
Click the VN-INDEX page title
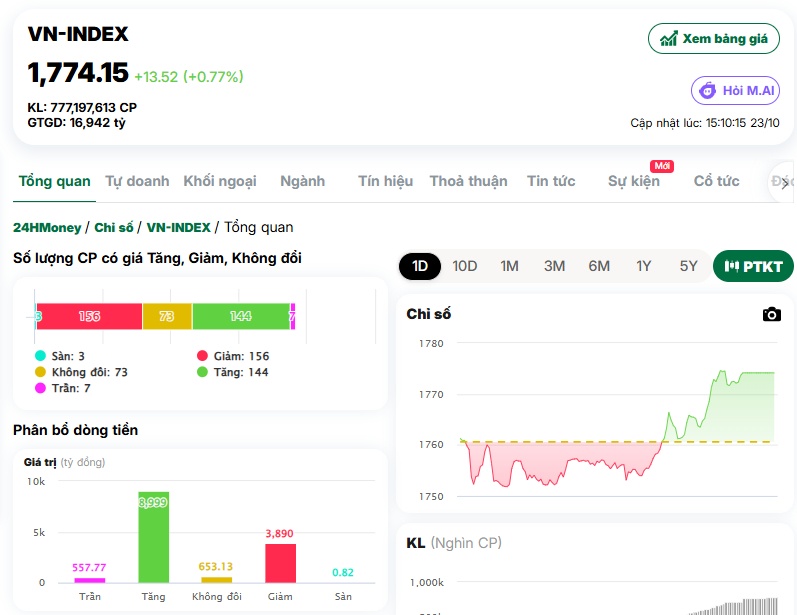click(78, 34)
